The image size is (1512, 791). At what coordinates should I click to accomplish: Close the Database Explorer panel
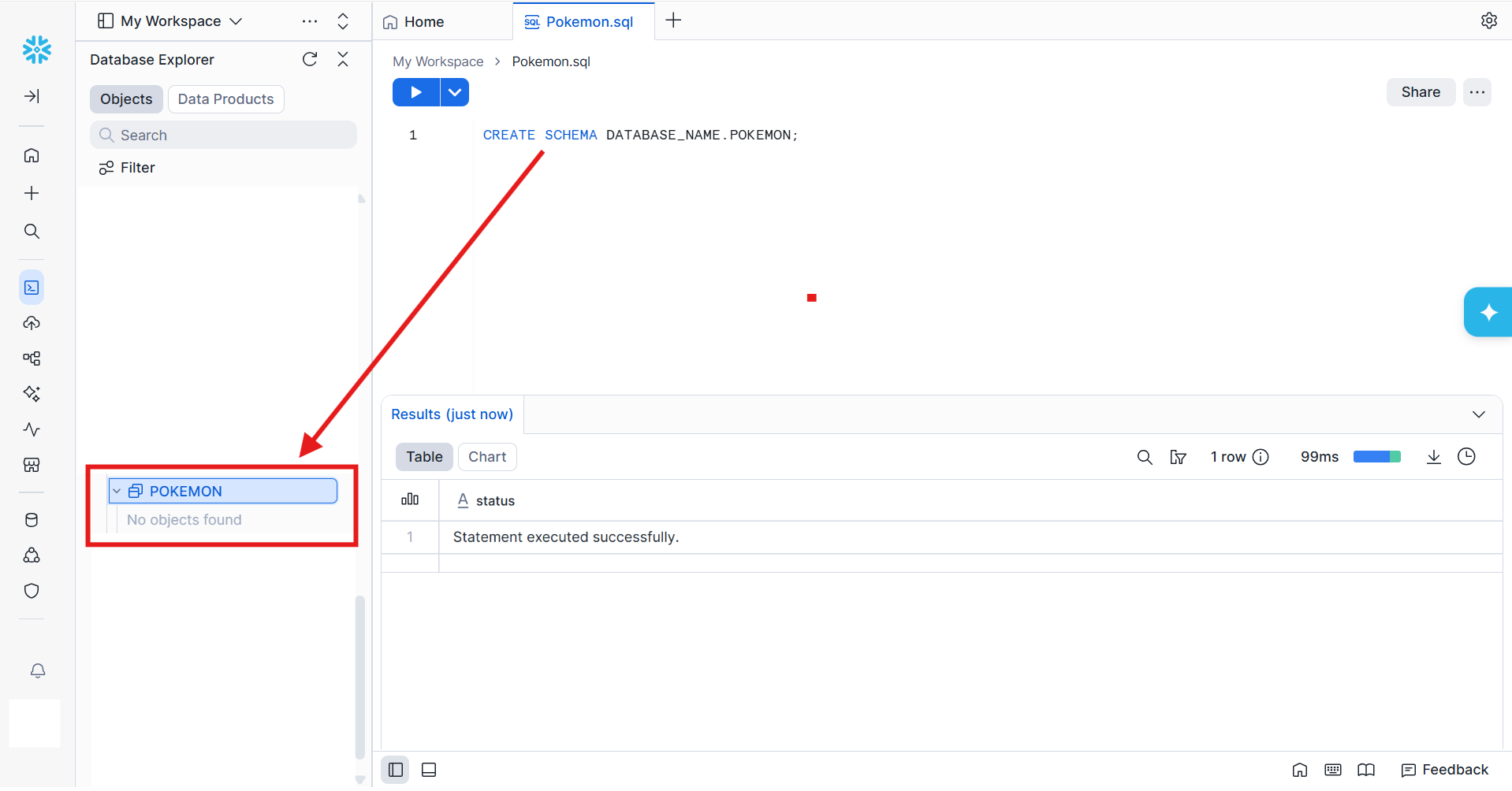[x=343, y=59]
